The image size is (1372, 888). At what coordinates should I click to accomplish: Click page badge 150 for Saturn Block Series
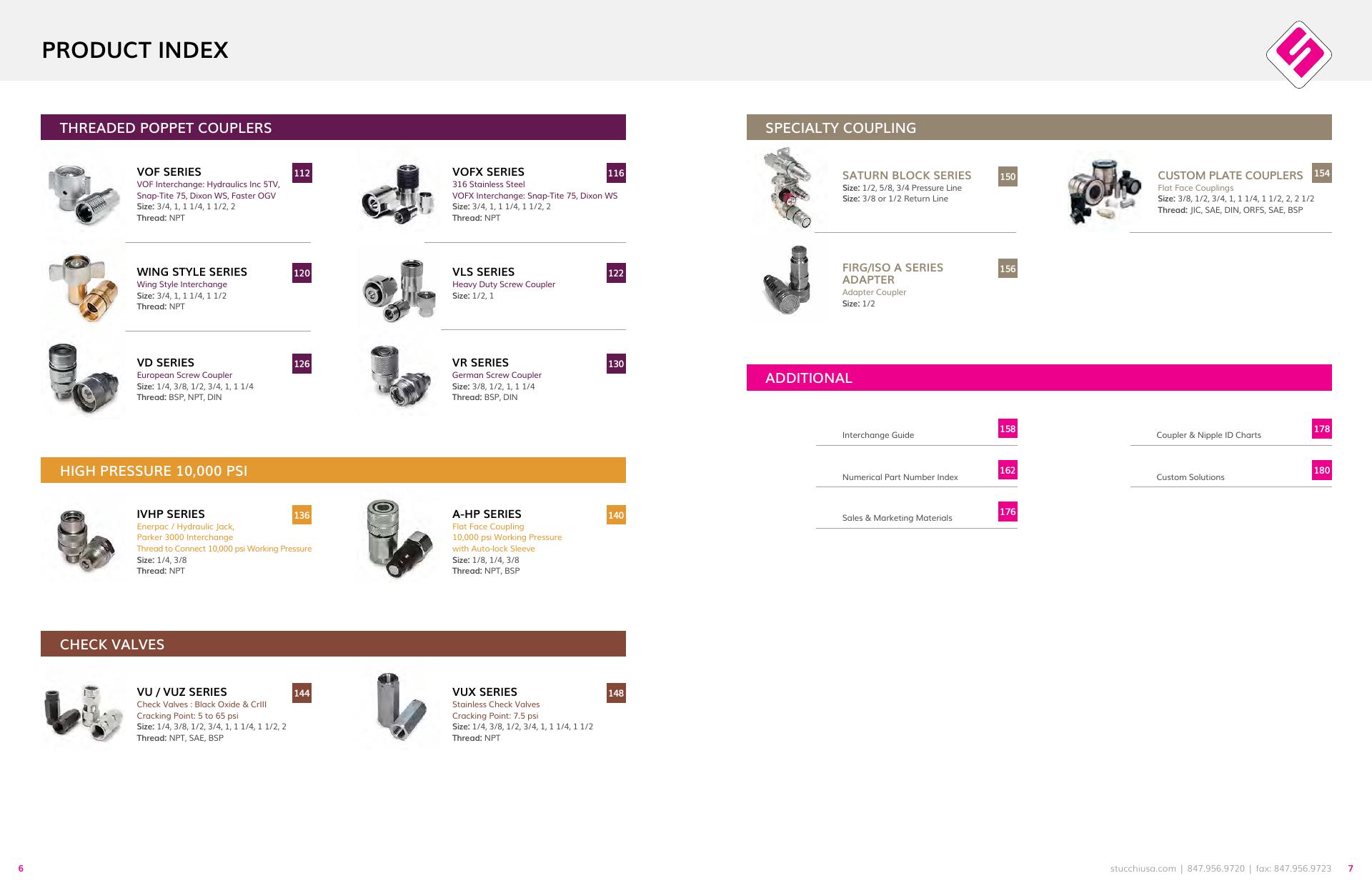pos(1008,176)
